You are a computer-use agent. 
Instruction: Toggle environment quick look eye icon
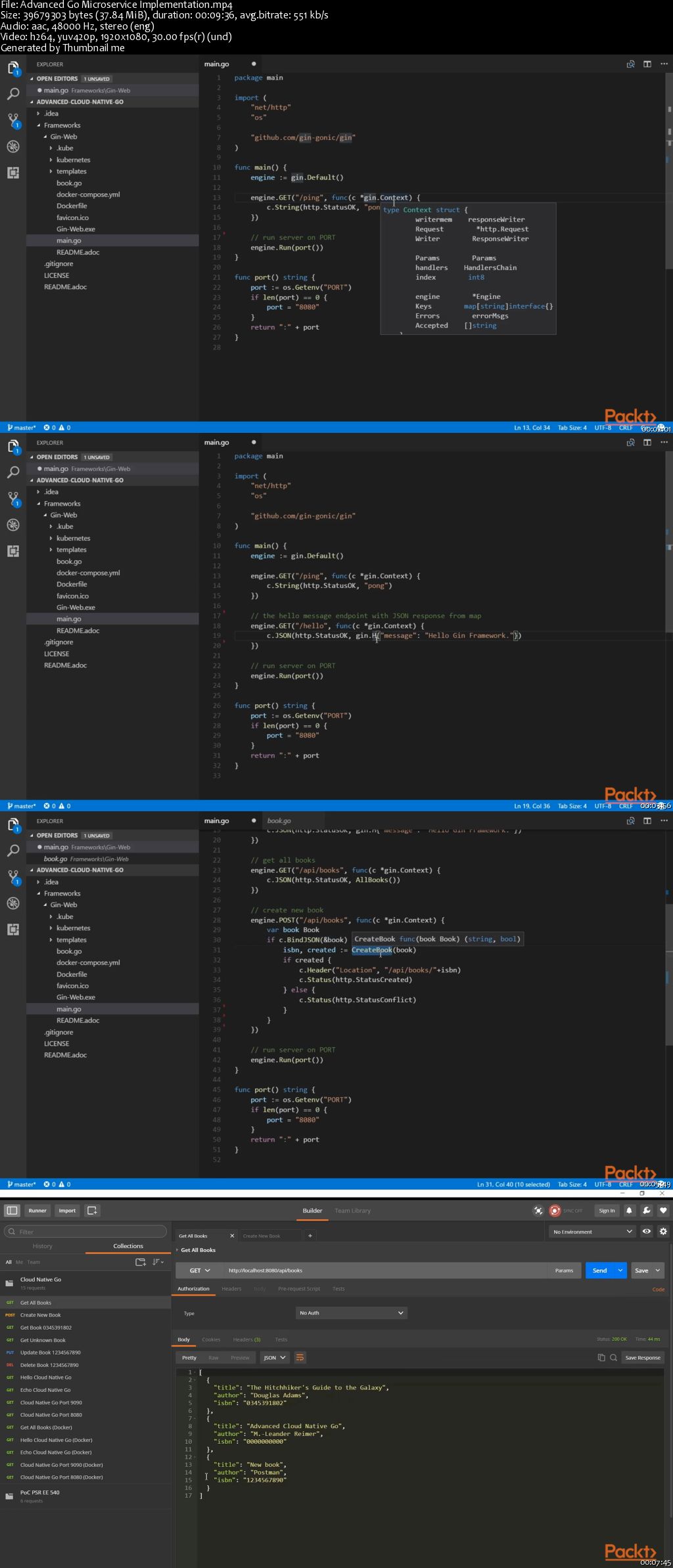647,1232
